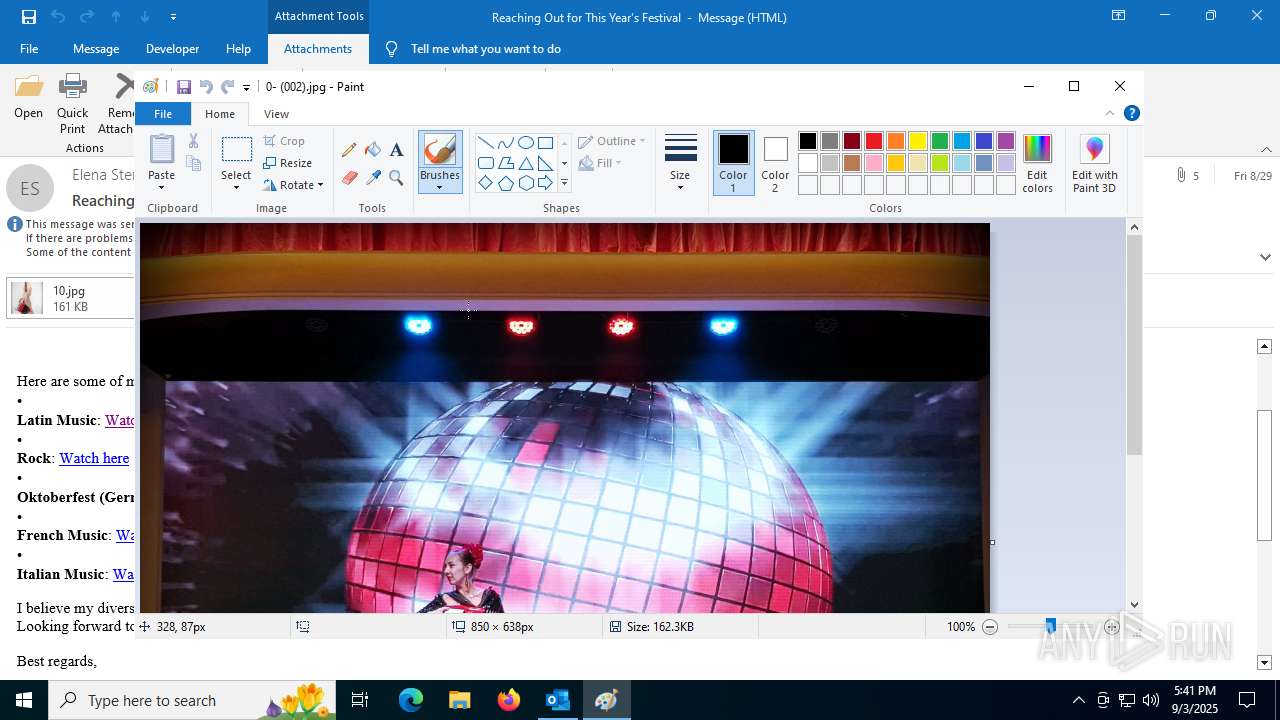Open the Paste dropdown arrow
The height and width of the screenshot is (720, 1280).
(161, 187)
